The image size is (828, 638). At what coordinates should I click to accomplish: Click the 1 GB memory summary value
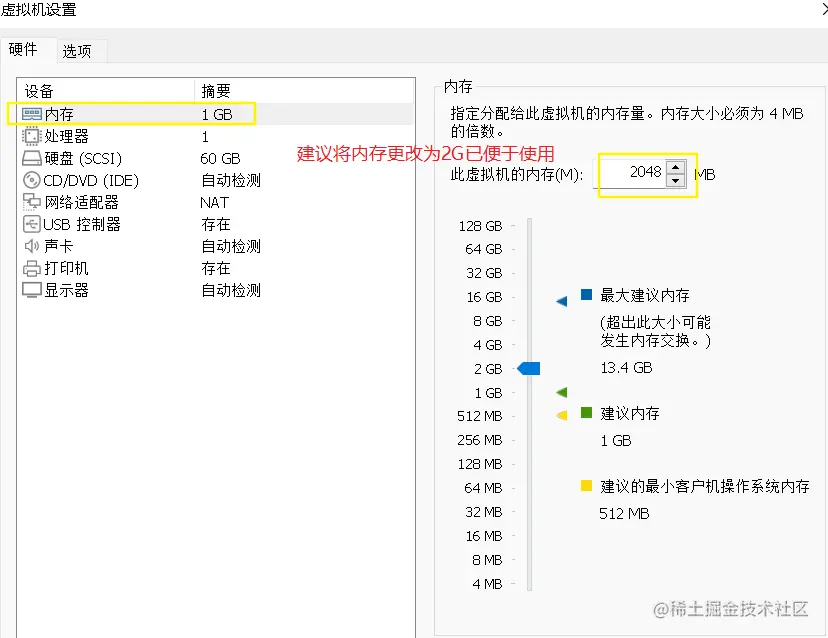217,115
